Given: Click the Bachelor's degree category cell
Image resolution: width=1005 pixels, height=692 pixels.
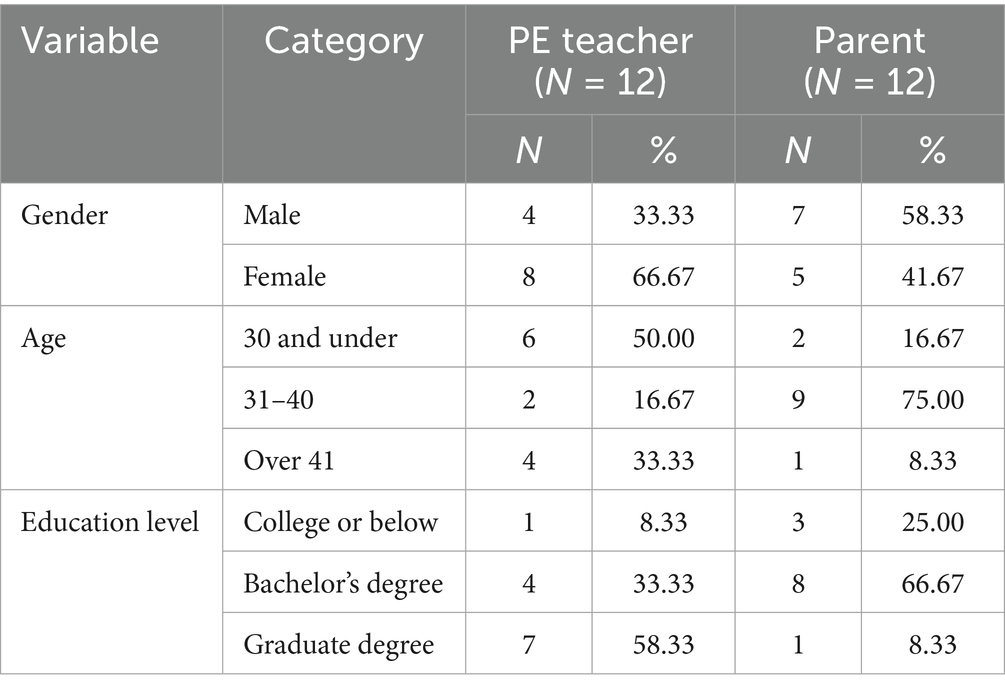Looking at the screenshot, I should pos(343,584).
